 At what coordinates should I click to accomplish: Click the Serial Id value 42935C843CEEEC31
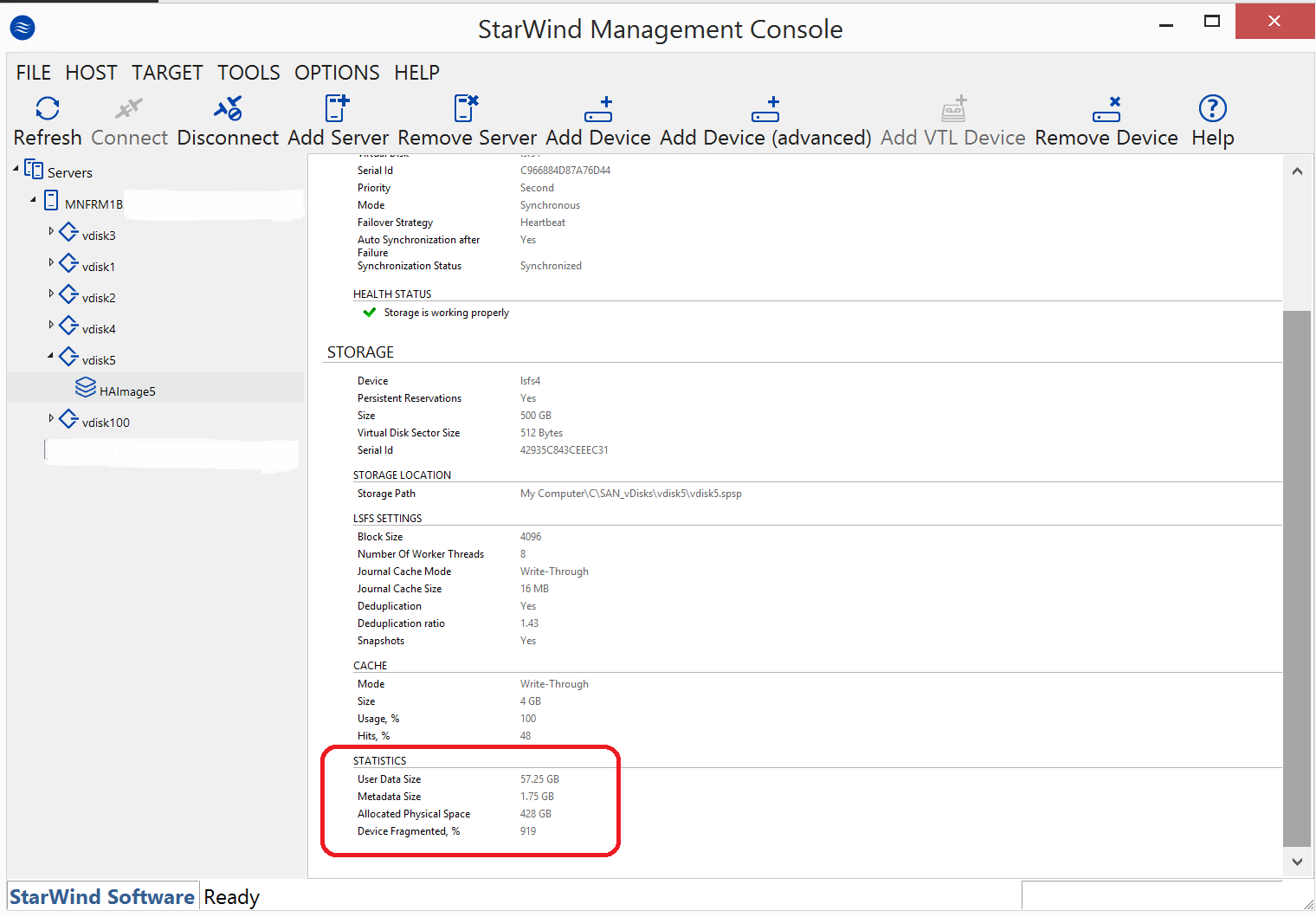[564, 450]
